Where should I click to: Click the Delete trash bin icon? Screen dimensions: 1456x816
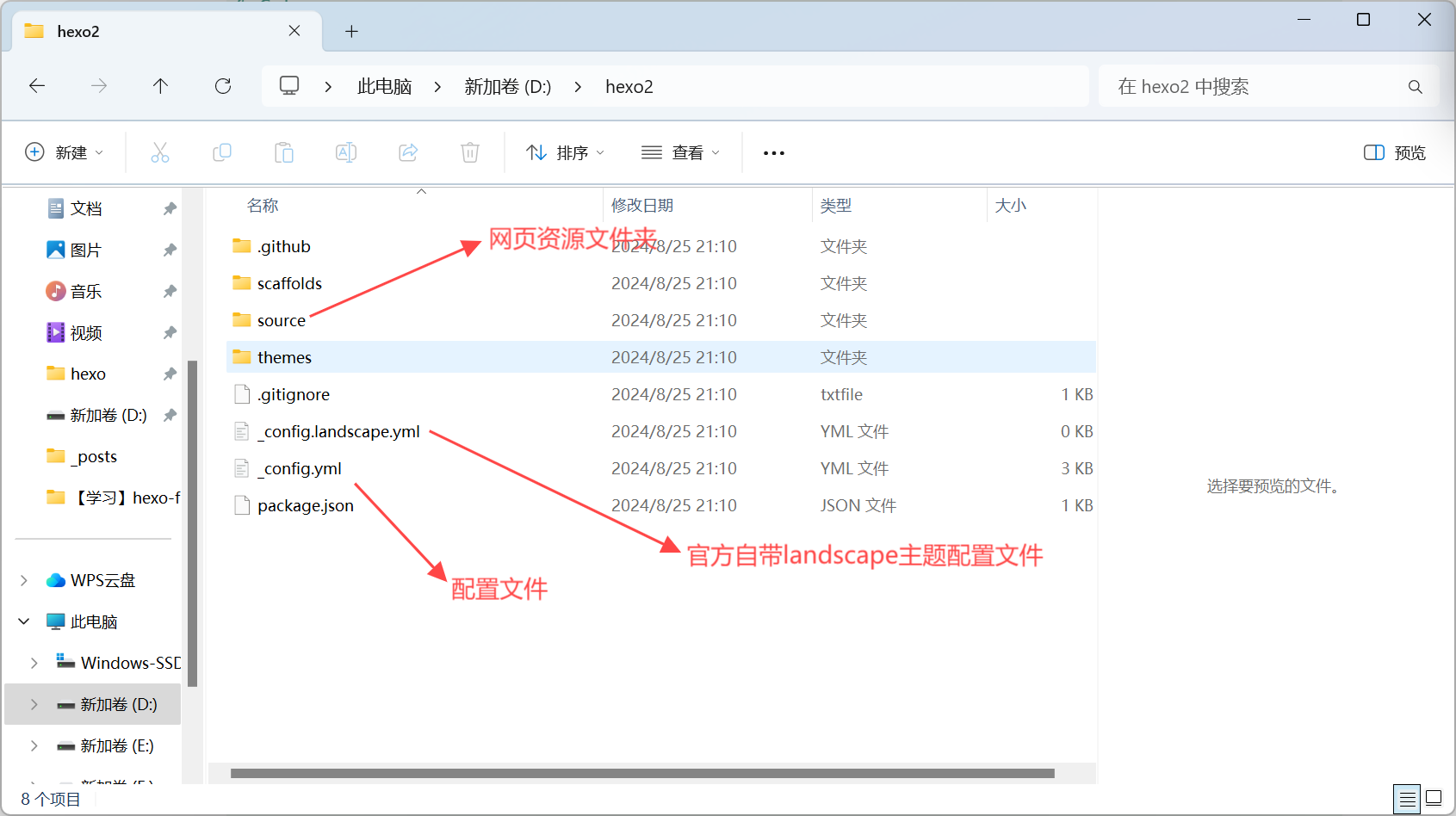point(470,152)
